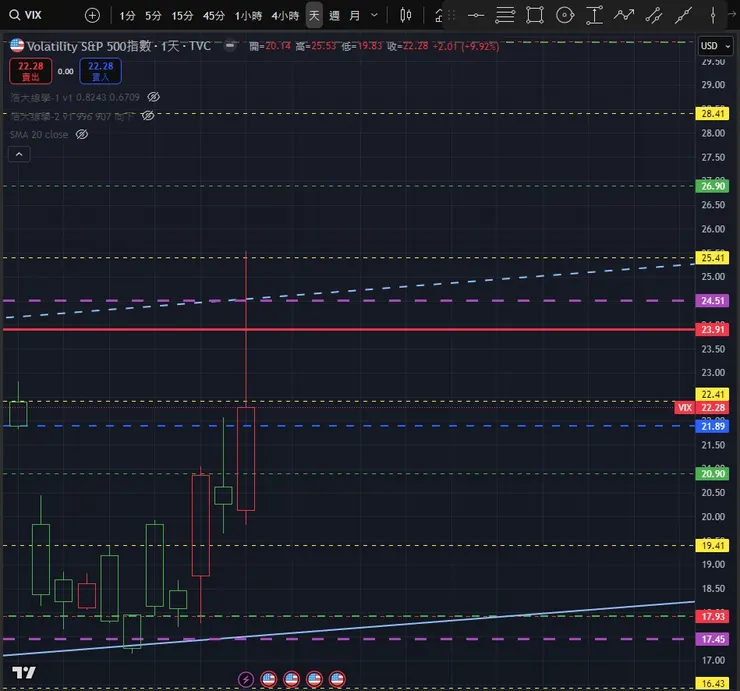Image resolution: width=740 pixels, height=691 pixels.
Task: Switch to the 週 weekly timeframe
Action: tap(335, 16)
